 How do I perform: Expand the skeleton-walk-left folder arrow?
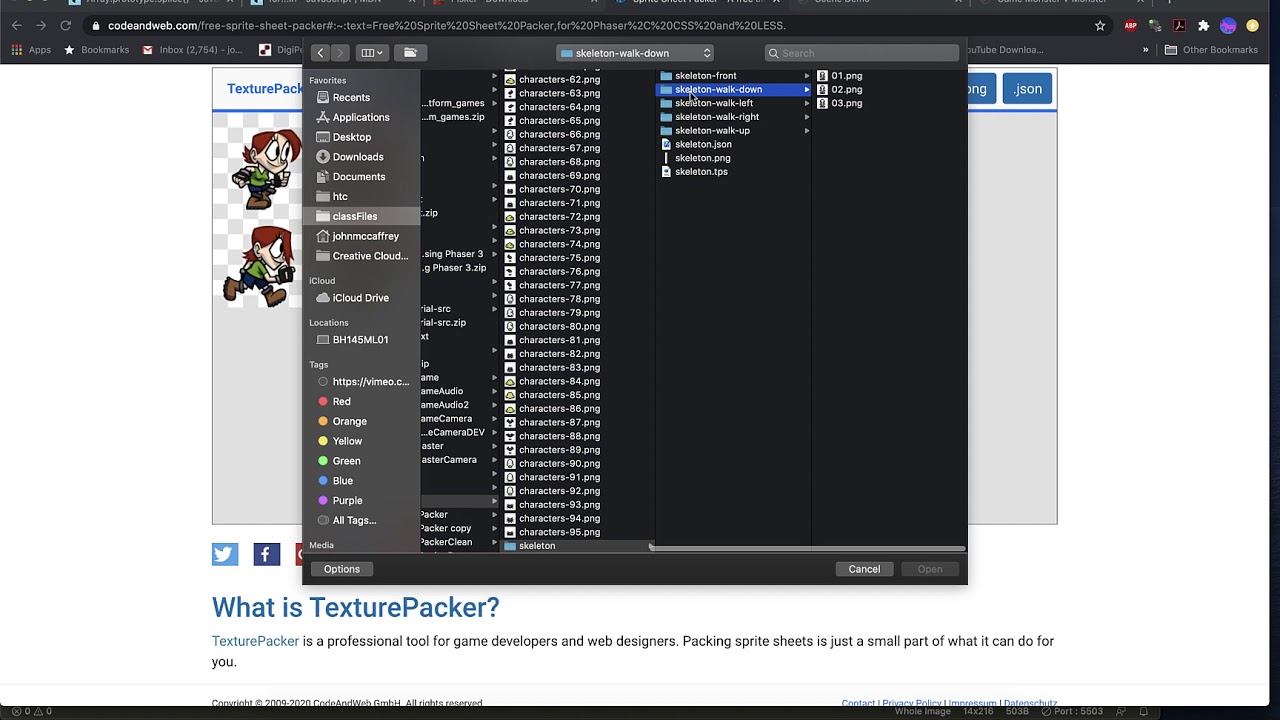point(806,103)
